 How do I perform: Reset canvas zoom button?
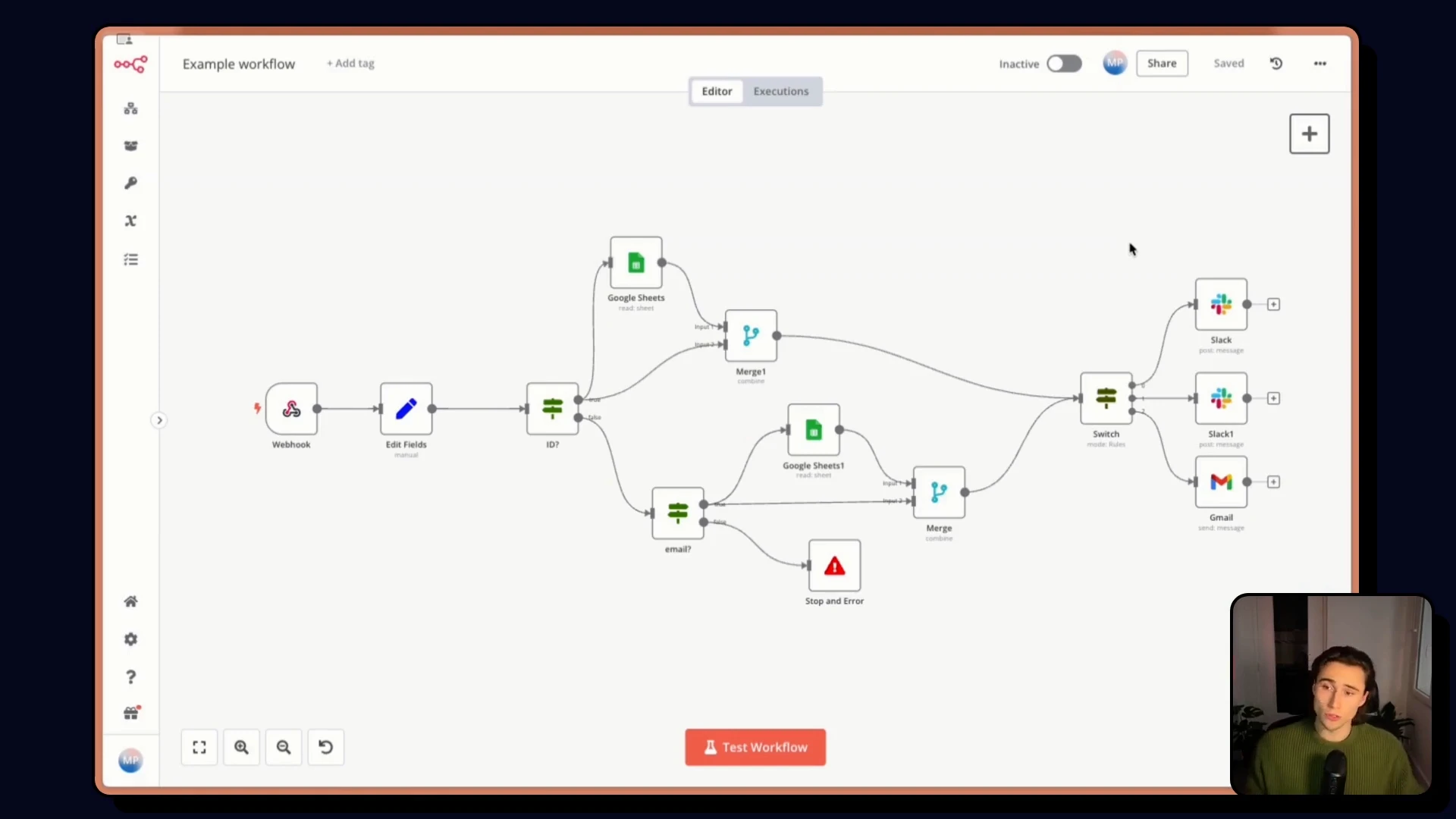point(326,747)
